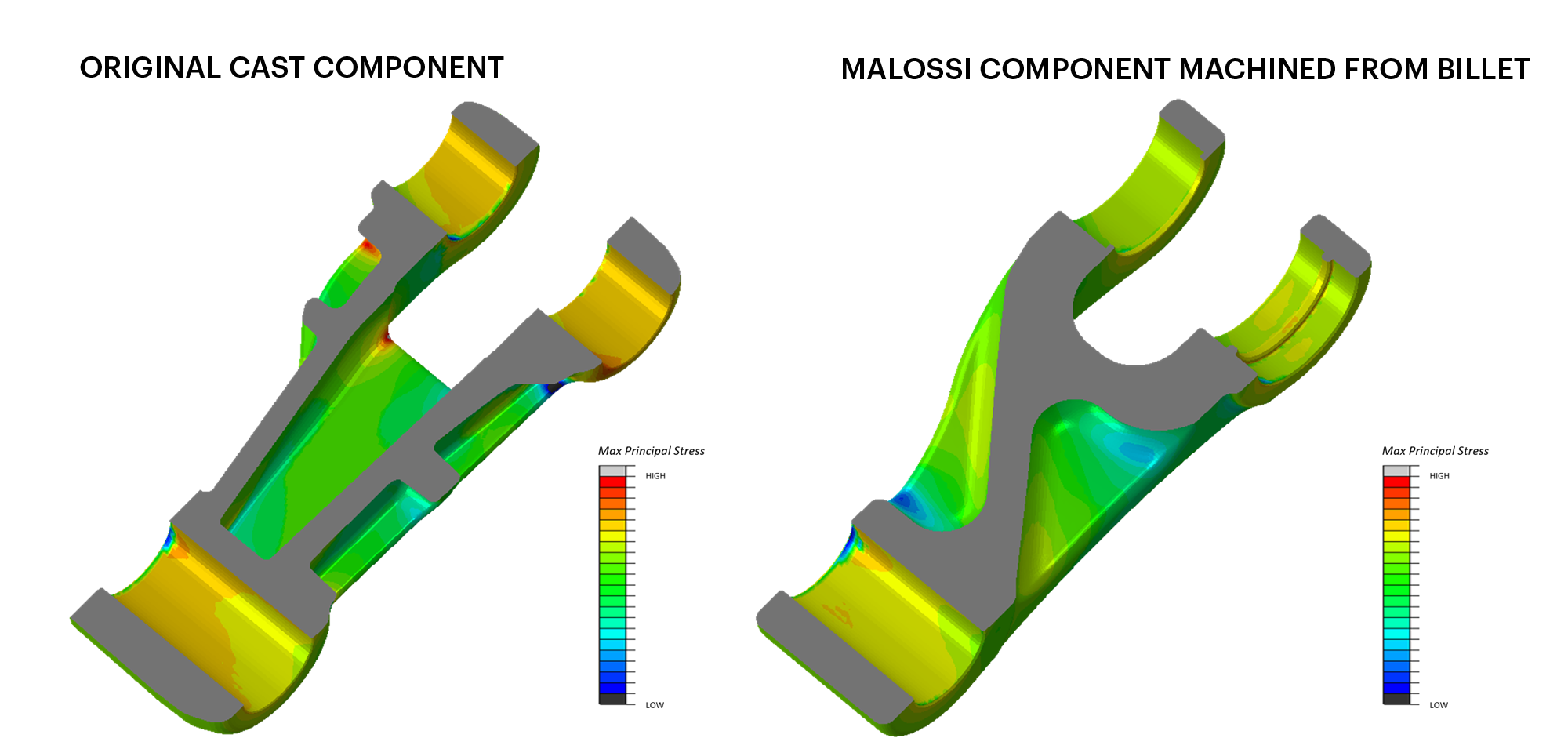The width and height of the screenshot is (1568, 749).
Task: Click the LOW label on the Malossi component legend
Action: click(x=1439, y=705)
